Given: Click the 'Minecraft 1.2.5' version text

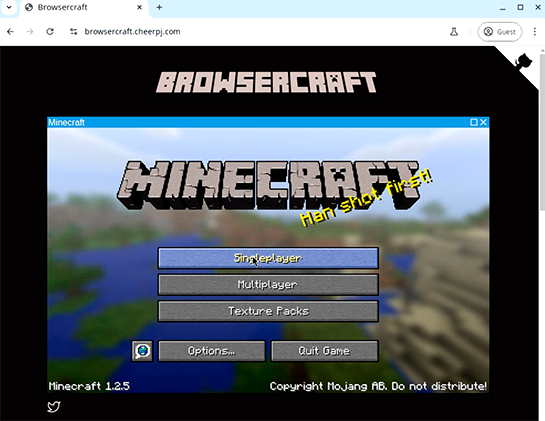Looking at the screenshot, I should [89, 386].
